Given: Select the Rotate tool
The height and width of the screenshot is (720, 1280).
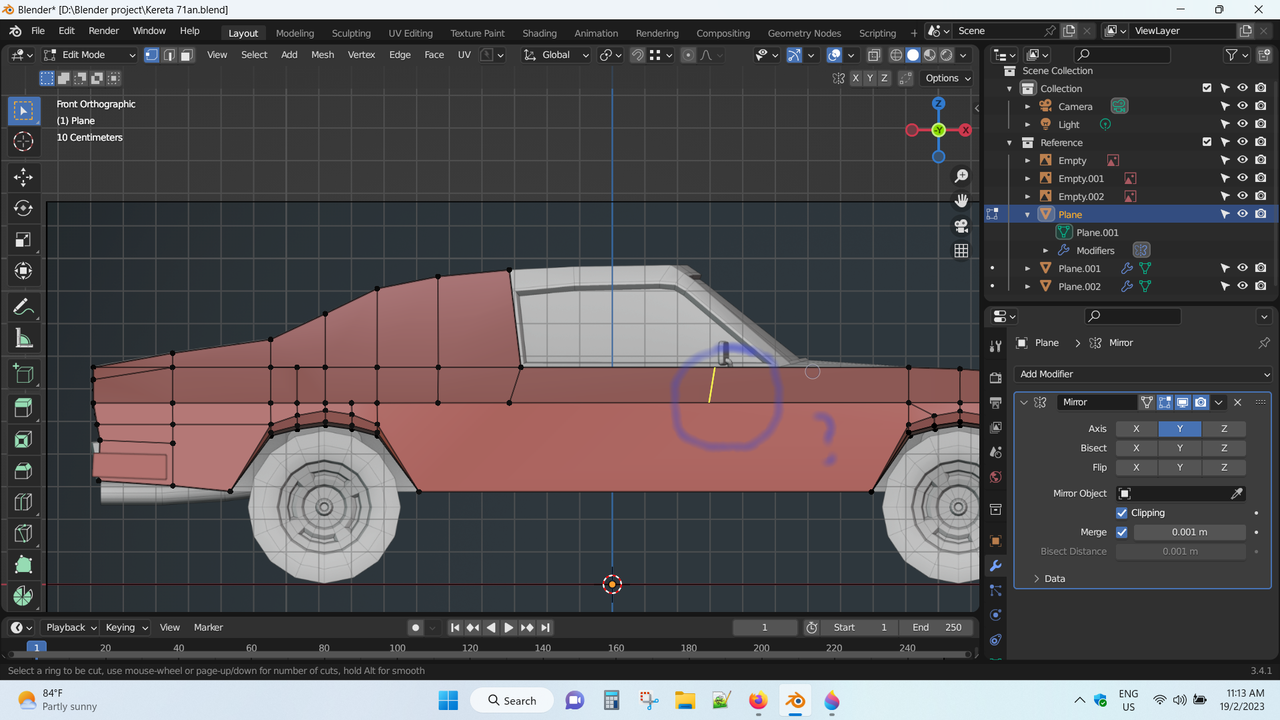Looking at the screenshot, I should coord(24,208).
